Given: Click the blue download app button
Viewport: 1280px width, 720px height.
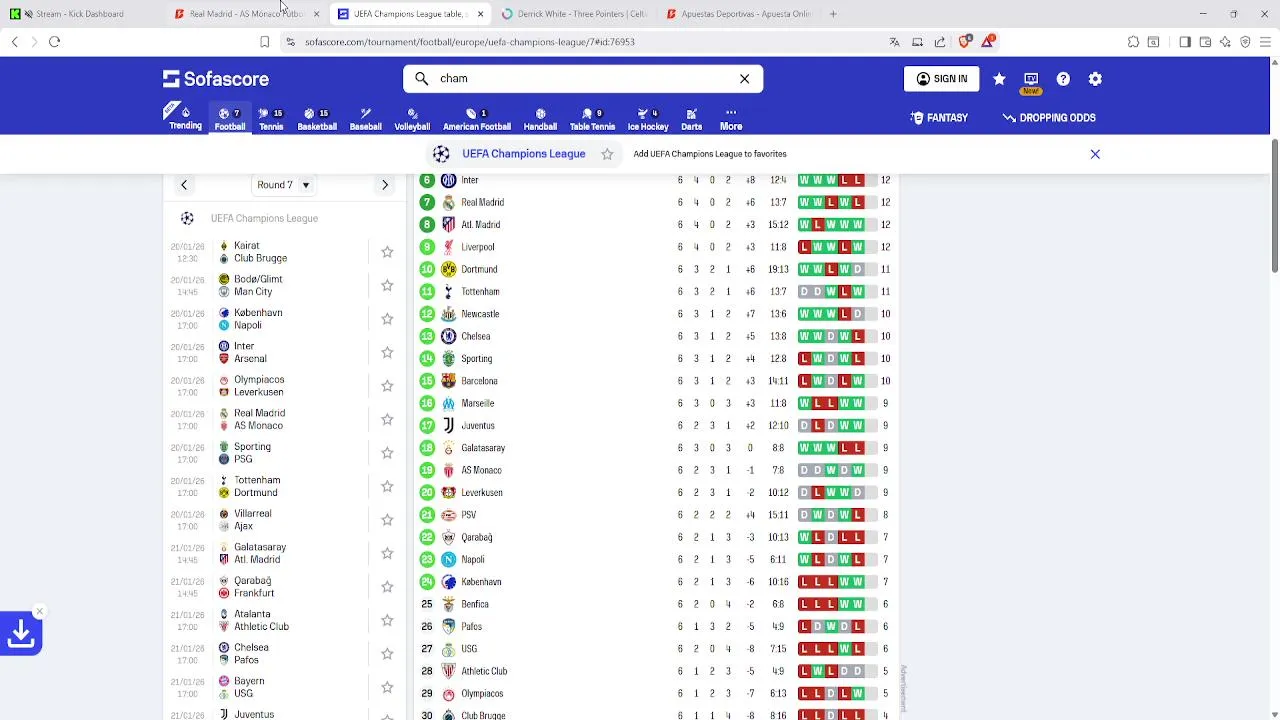Looking at the screenshot, I should tap(21, 633).
